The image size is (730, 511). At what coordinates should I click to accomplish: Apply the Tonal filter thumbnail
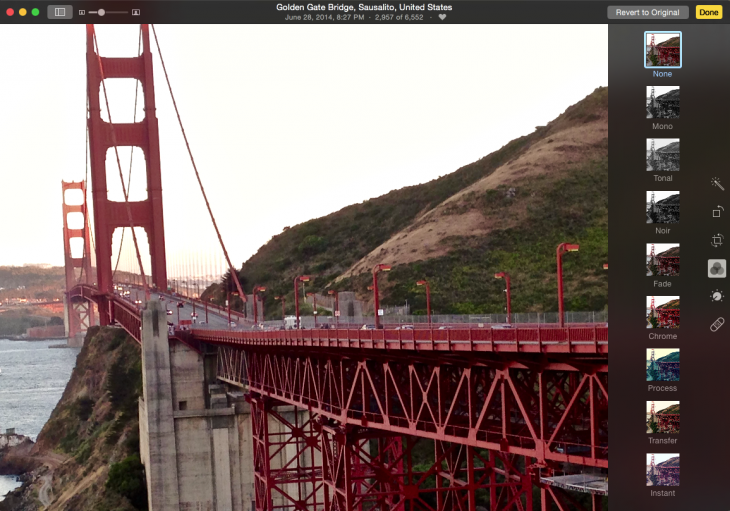662,155
